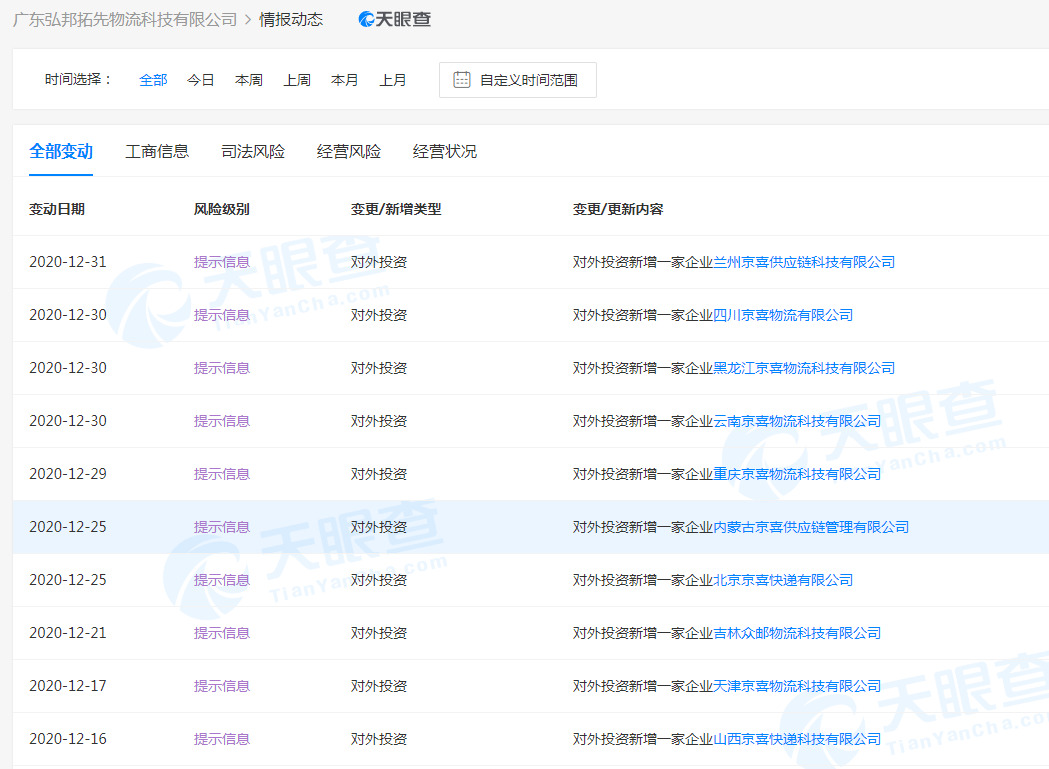Click 对外投资 in the 2020-12-16 row

click(x=379, y=739)
